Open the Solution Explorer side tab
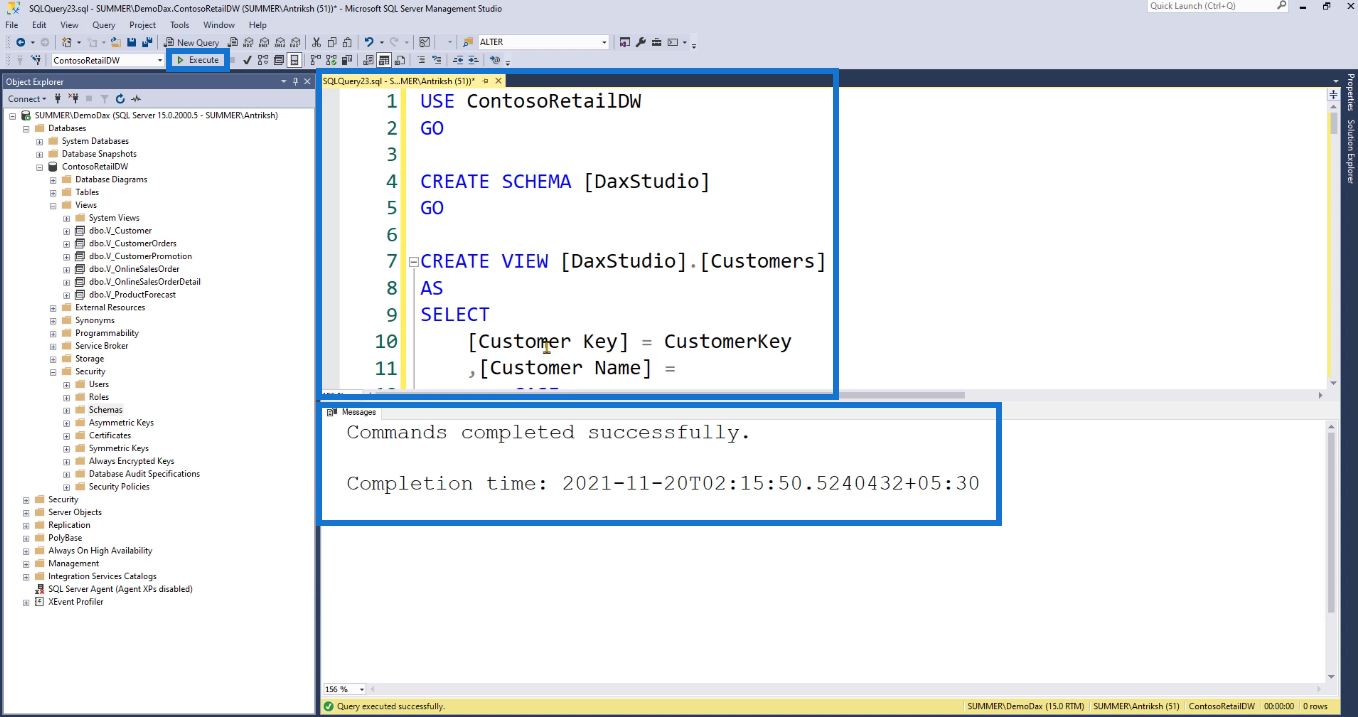1358x717 pixels. click(x=1350, y=153)
